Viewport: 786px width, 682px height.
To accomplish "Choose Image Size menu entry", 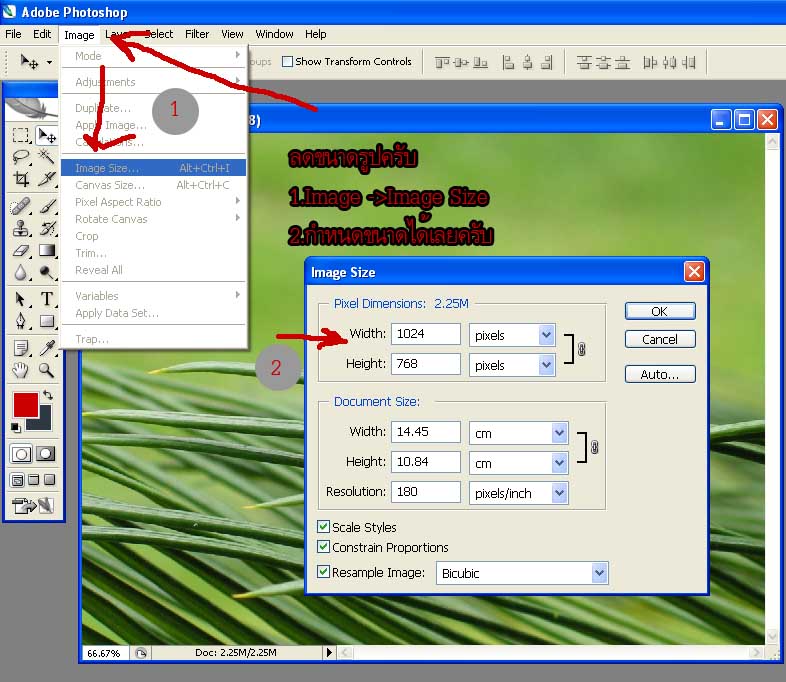I will point(153,168).
